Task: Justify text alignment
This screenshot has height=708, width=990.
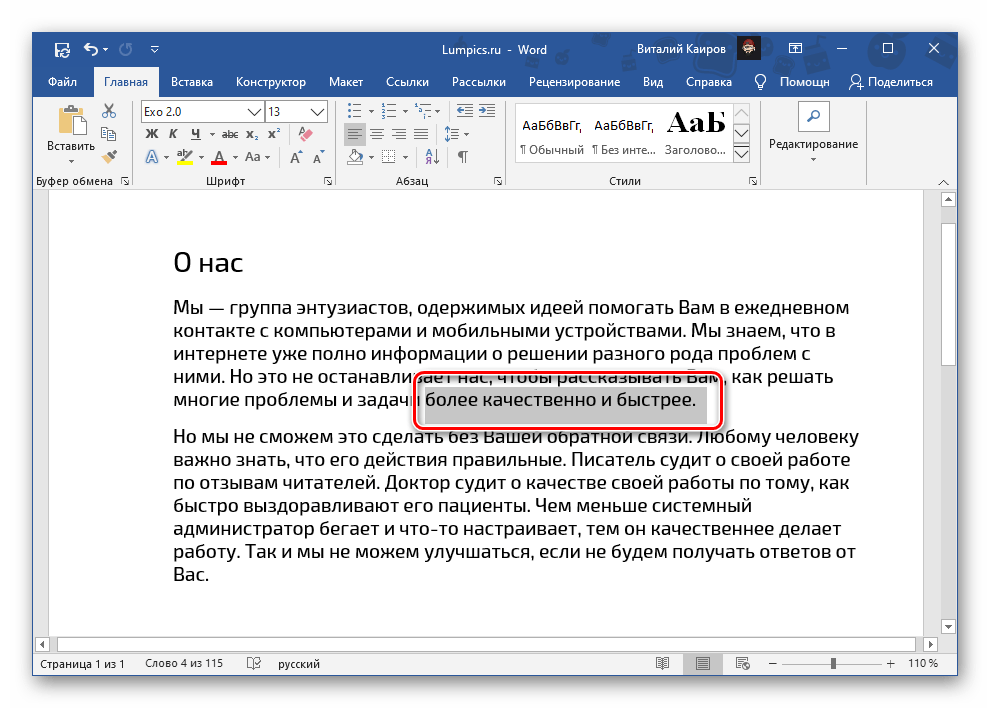Action: click(x=421, y=134)
